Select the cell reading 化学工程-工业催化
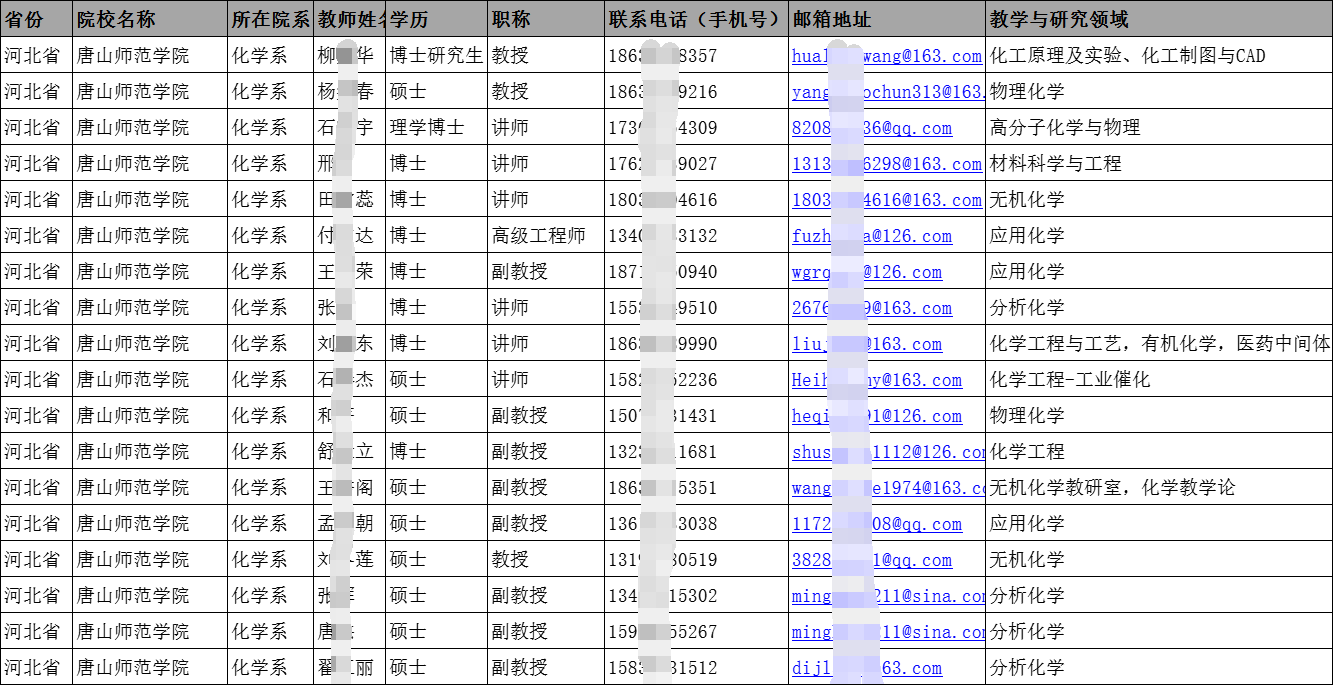Screen dimensions: 1333x685 tap(1060, 380)
